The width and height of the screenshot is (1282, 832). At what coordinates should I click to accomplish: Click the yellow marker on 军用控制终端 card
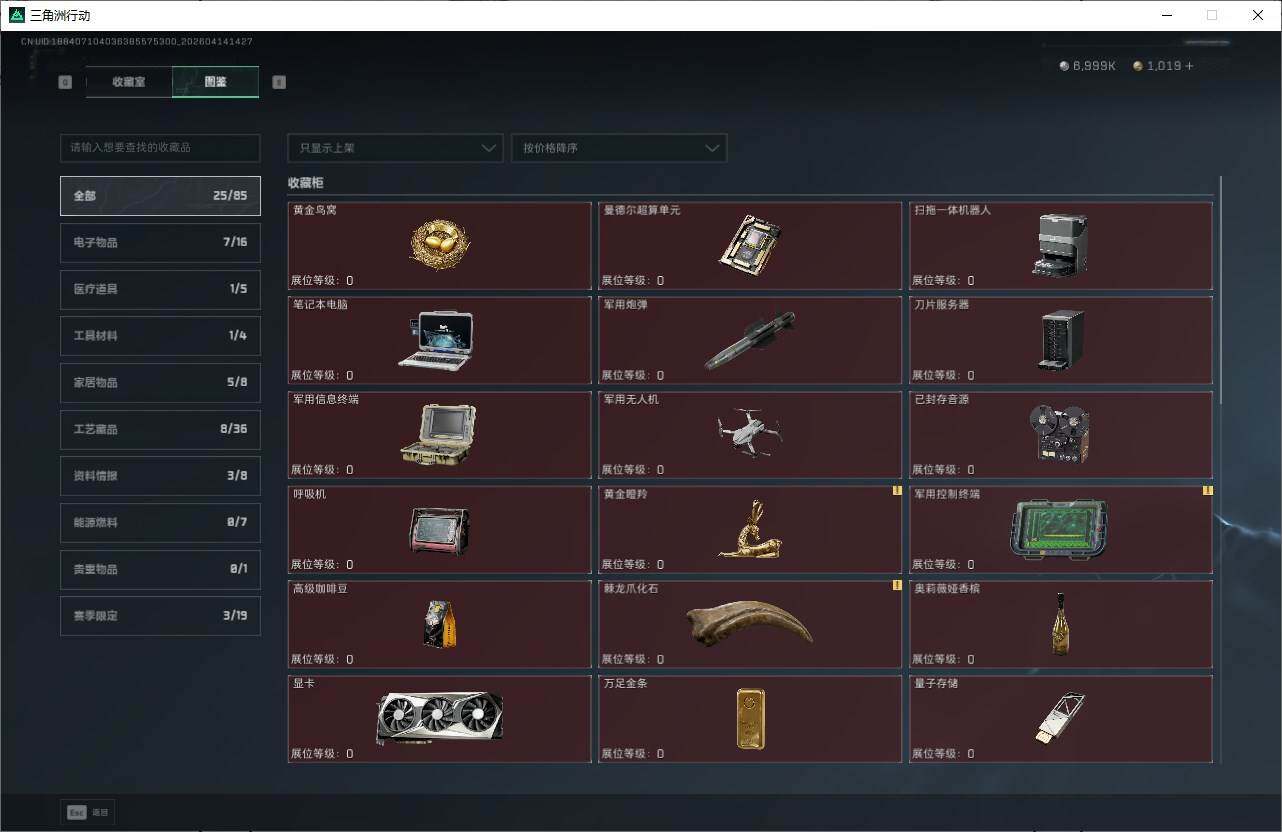pyautogui.click(x=1207, y=491)
